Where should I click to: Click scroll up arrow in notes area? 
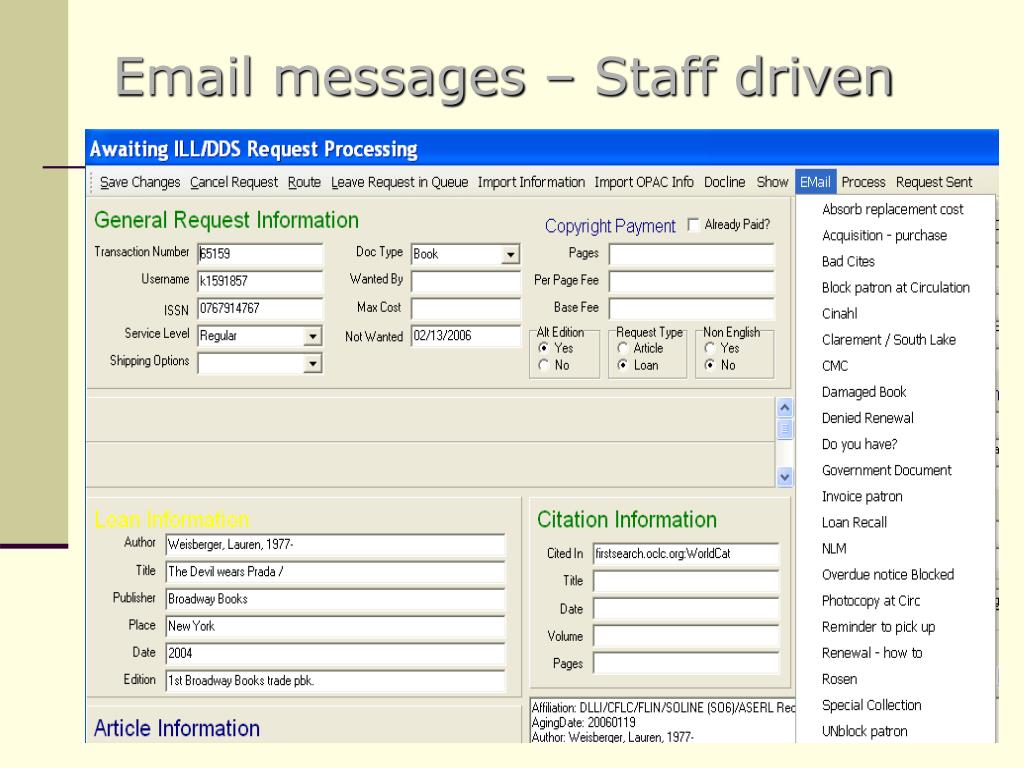[785, 408]
